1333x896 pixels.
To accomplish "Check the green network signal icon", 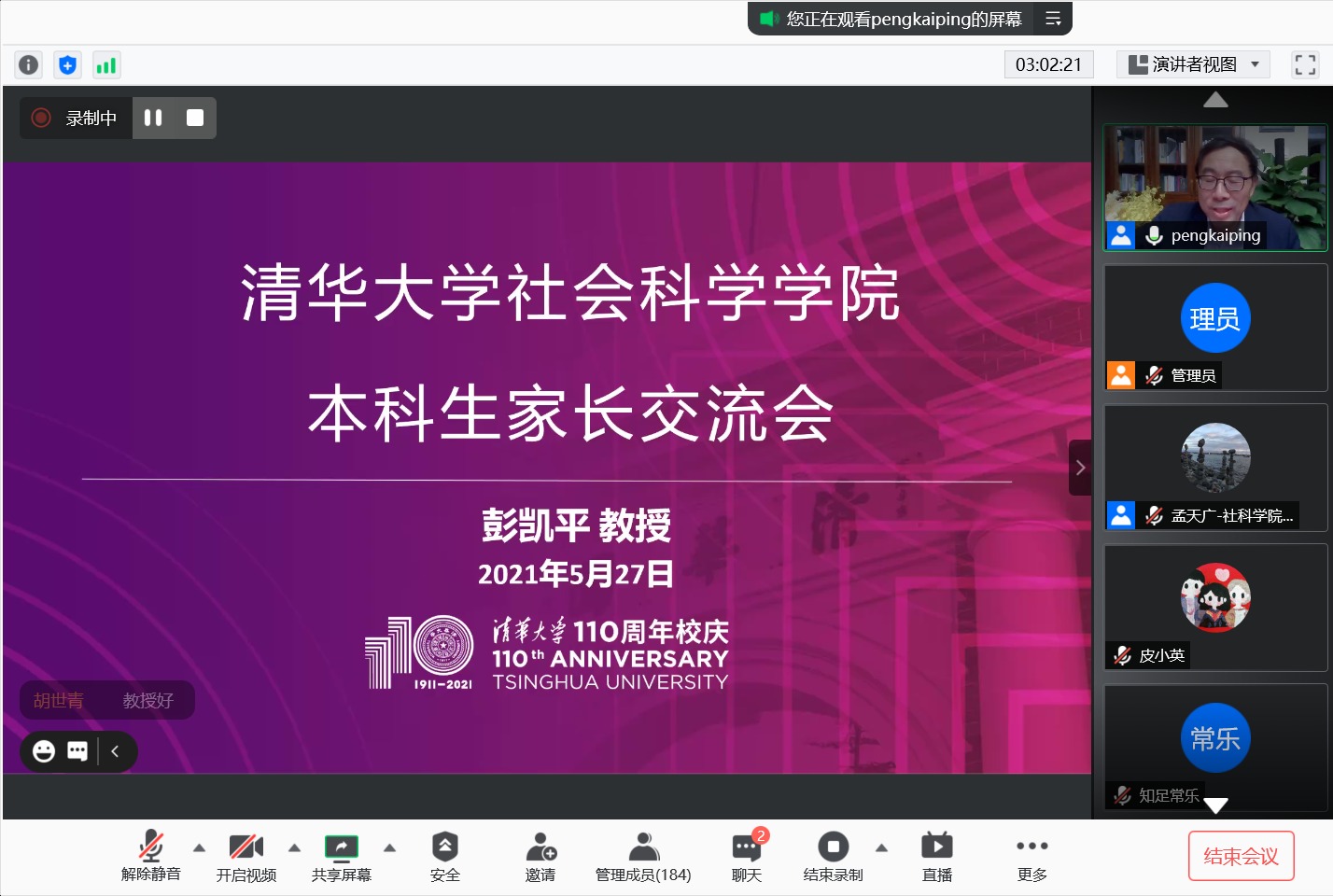I will coord(106,64).
